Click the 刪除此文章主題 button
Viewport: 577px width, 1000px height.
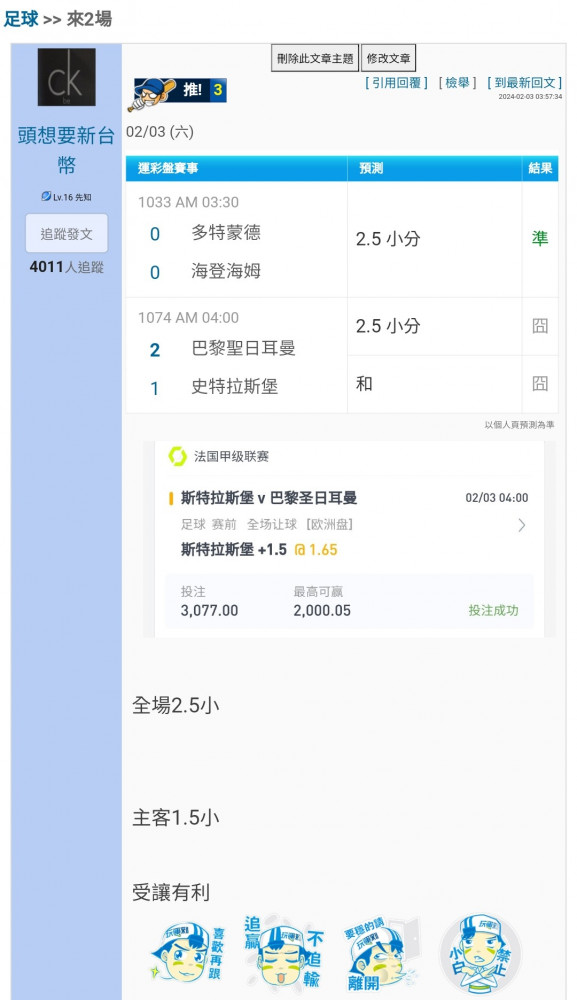(315, 58)
